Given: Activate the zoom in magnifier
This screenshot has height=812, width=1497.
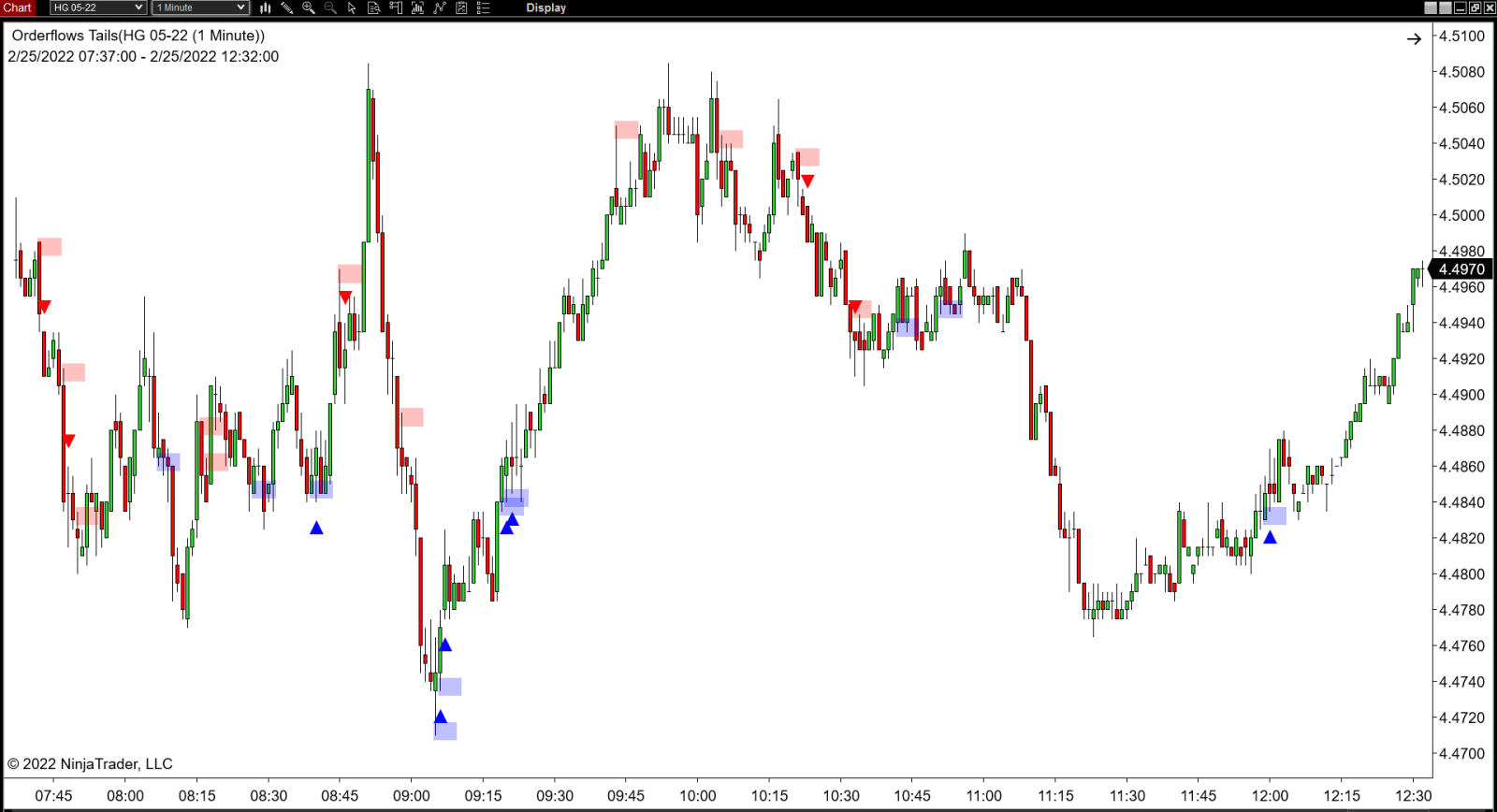Looking at the screenshot, I should 309,7.
